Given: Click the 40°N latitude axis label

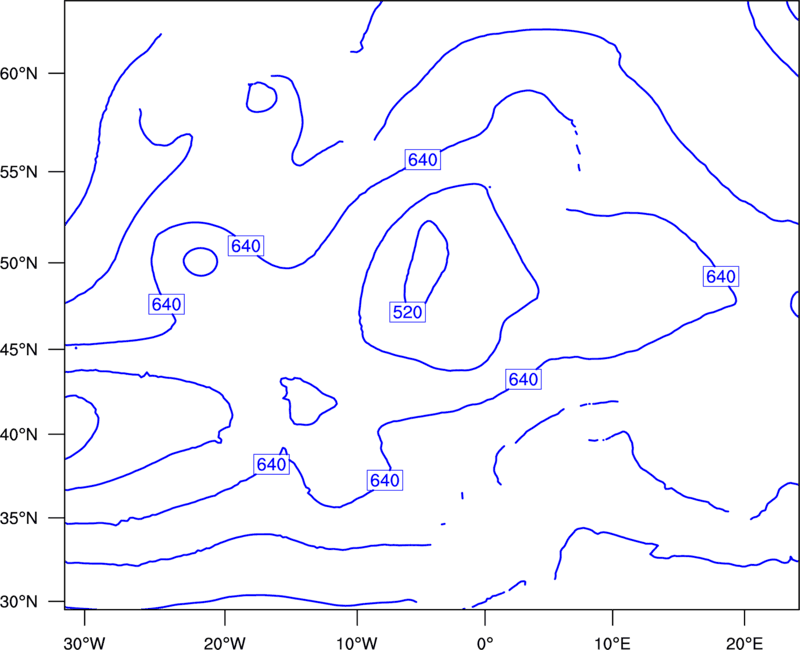Looking at the screenshot, I should (19, 435).
